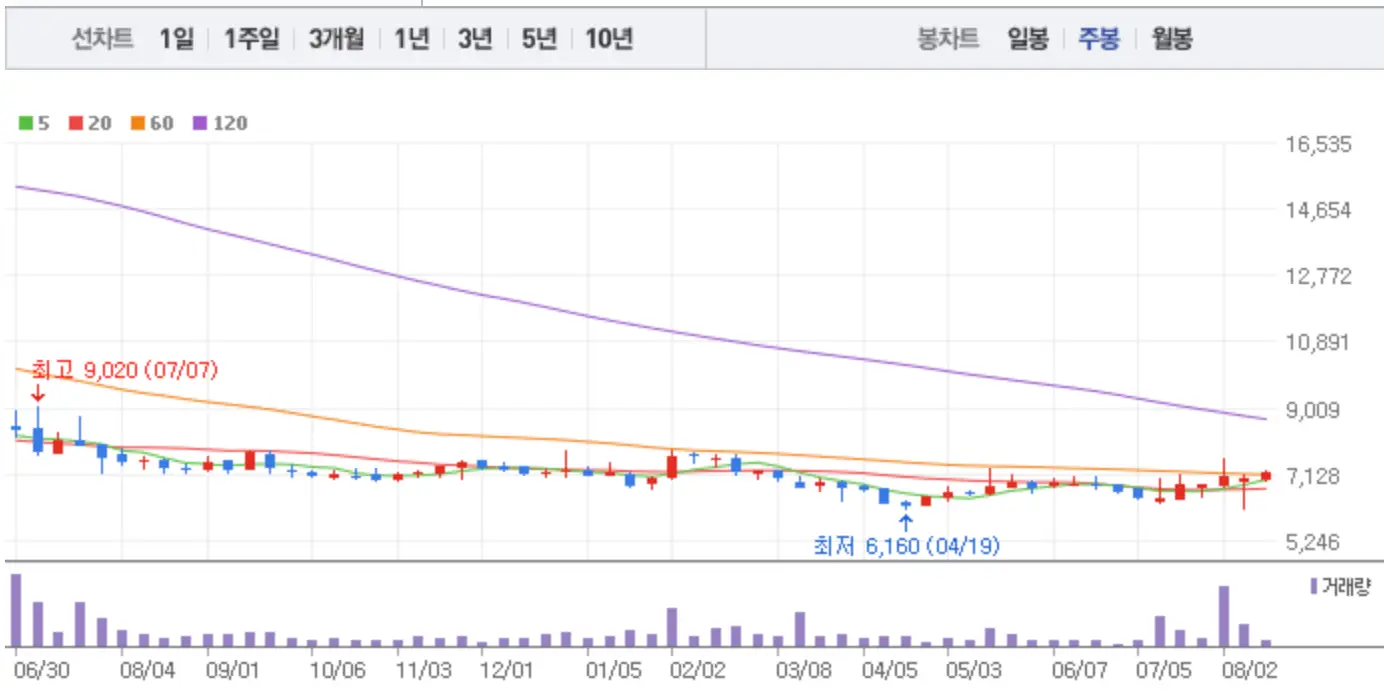This screenshot has height=692, width=1384.
Task: Click the 08/04 date axis label
Action: 147,668
